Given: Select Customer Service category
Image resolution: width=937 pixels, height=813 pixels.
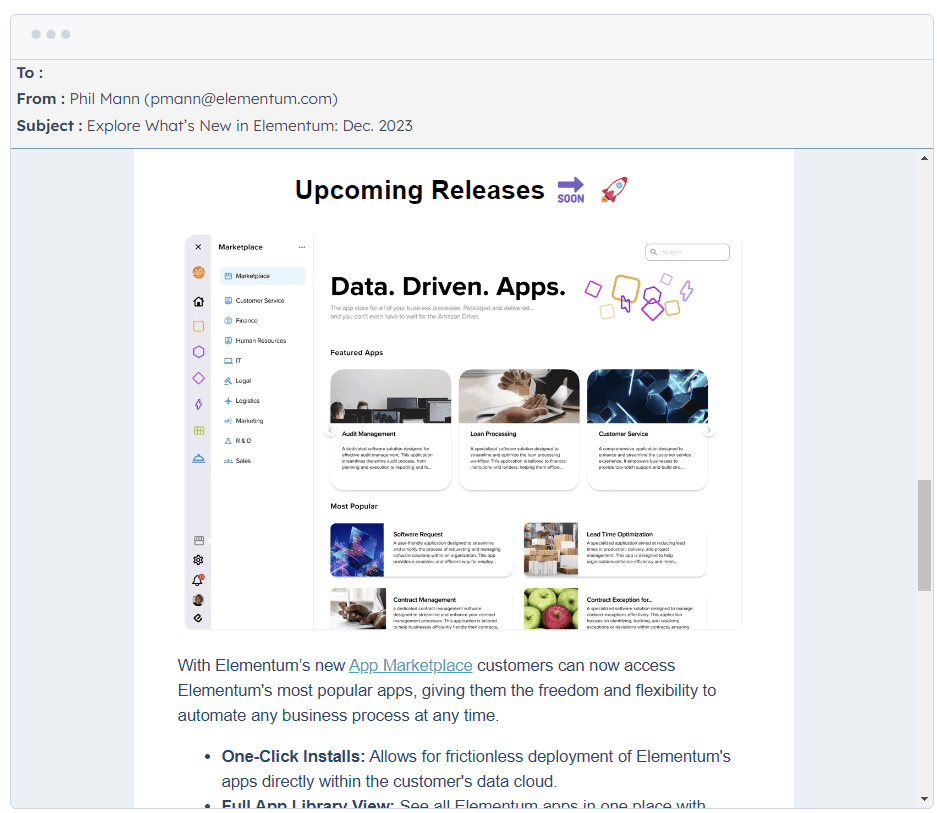Looking at the screenshot, I should click(x=255, y=301).
